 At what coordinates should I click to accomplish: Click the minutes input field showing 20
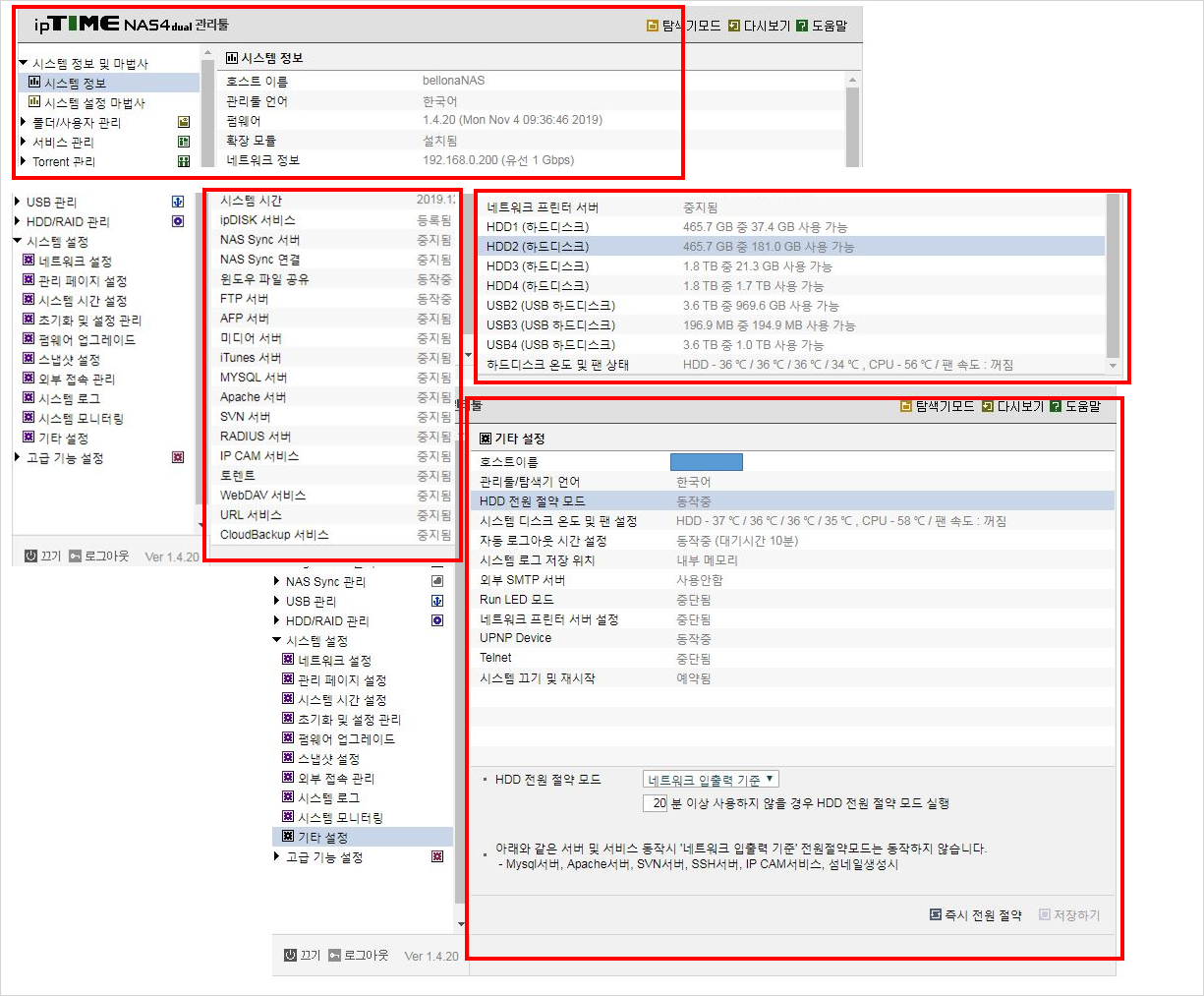[656, 803]
